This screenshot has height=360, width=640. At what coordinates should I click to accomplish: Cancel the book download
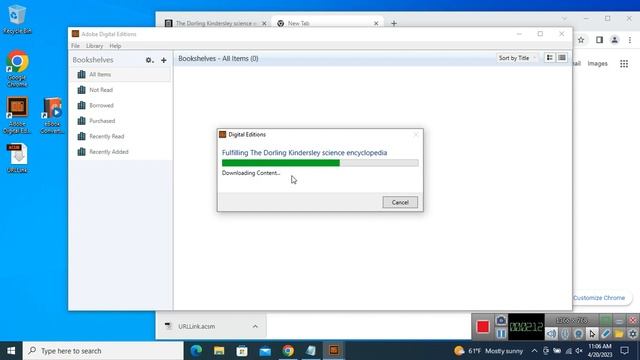pos(400,202)
